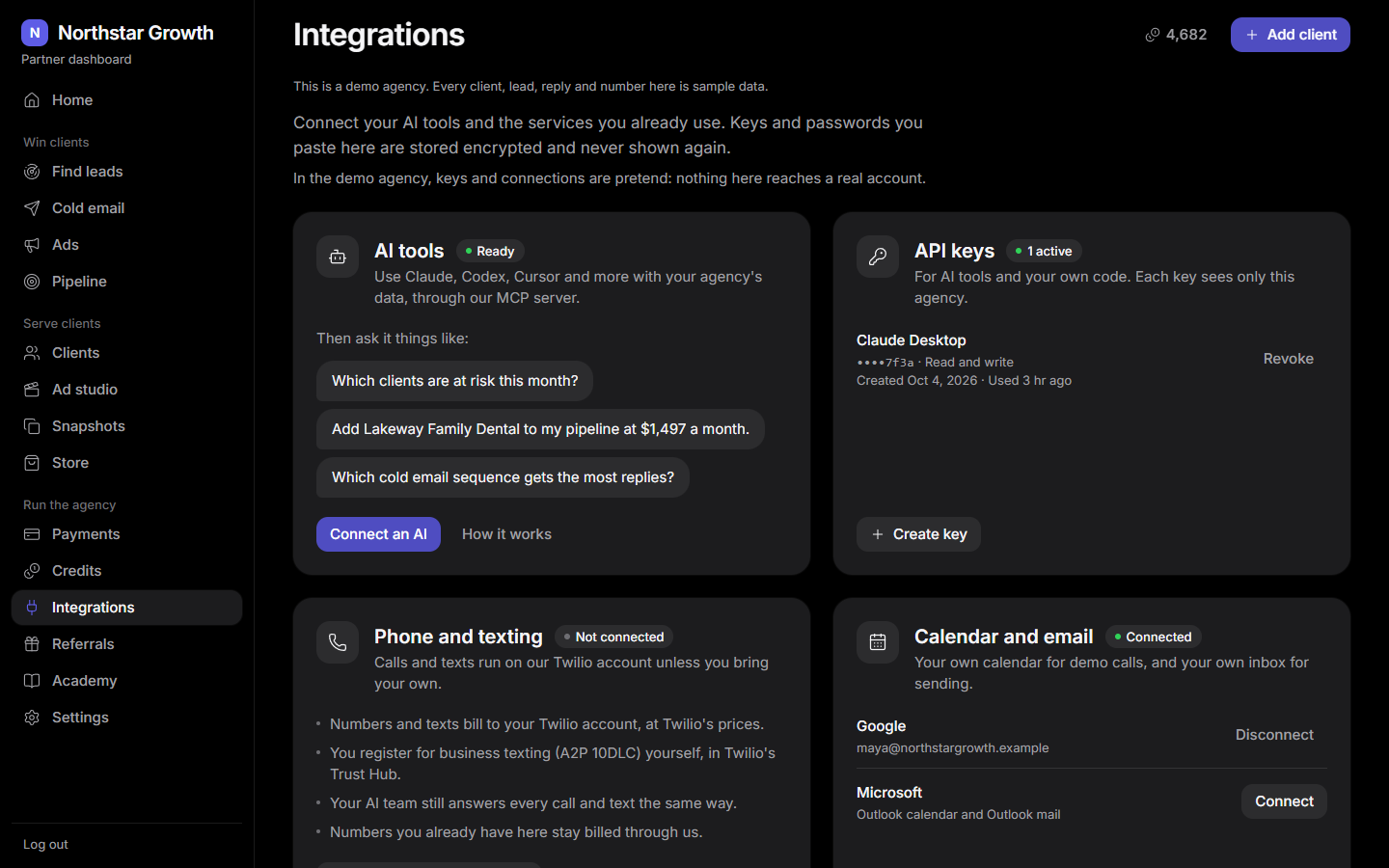The image size is (1389, 868).
Task: Click the Create key button
Action: click(x=918, y=534)
